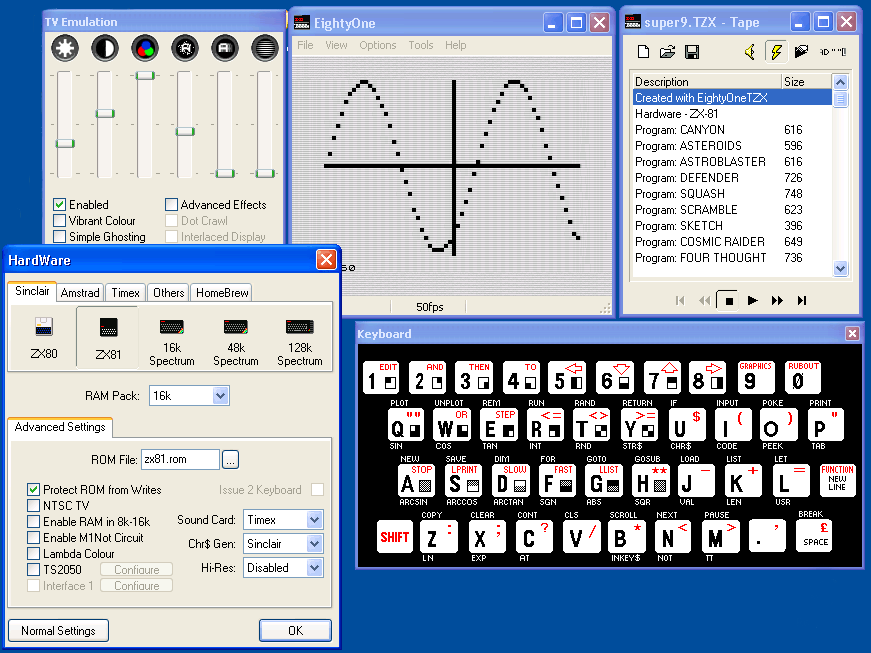Click tape list scroll down arrow

pyautogui.click(x=840, y=268)
